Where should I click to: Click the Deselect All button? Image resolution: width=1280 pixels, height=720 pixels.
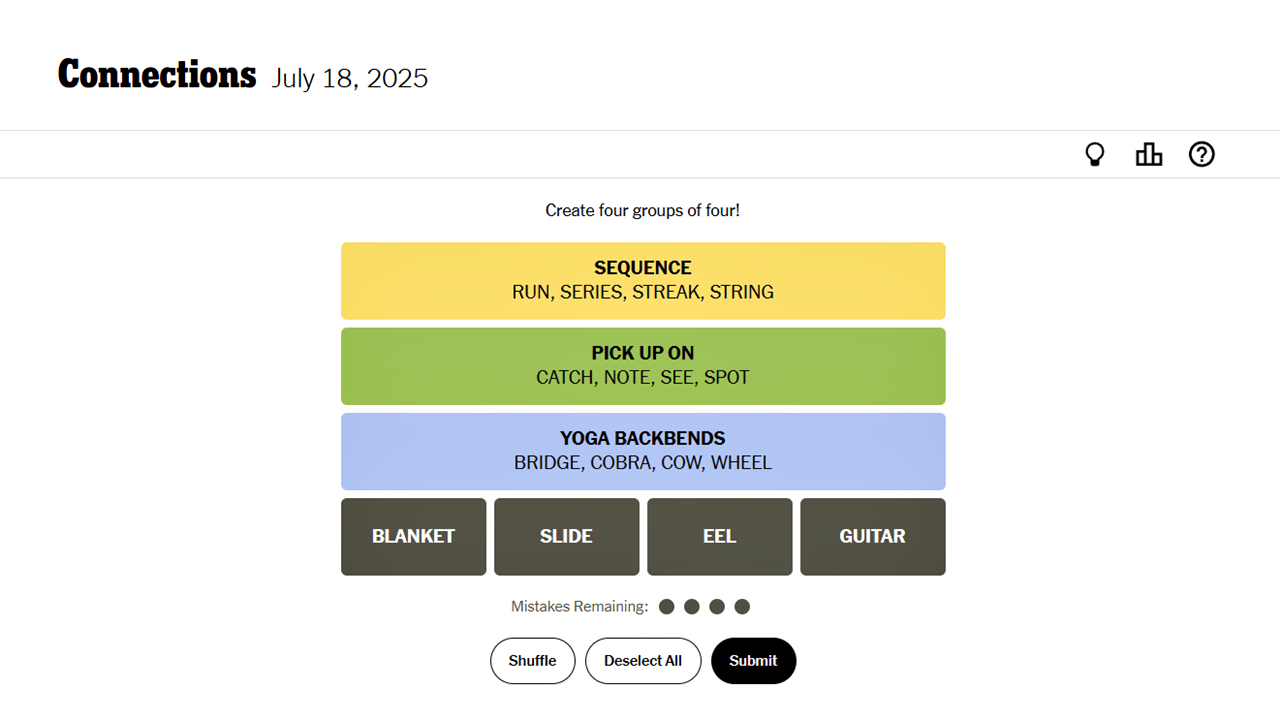tap(643, 661)
